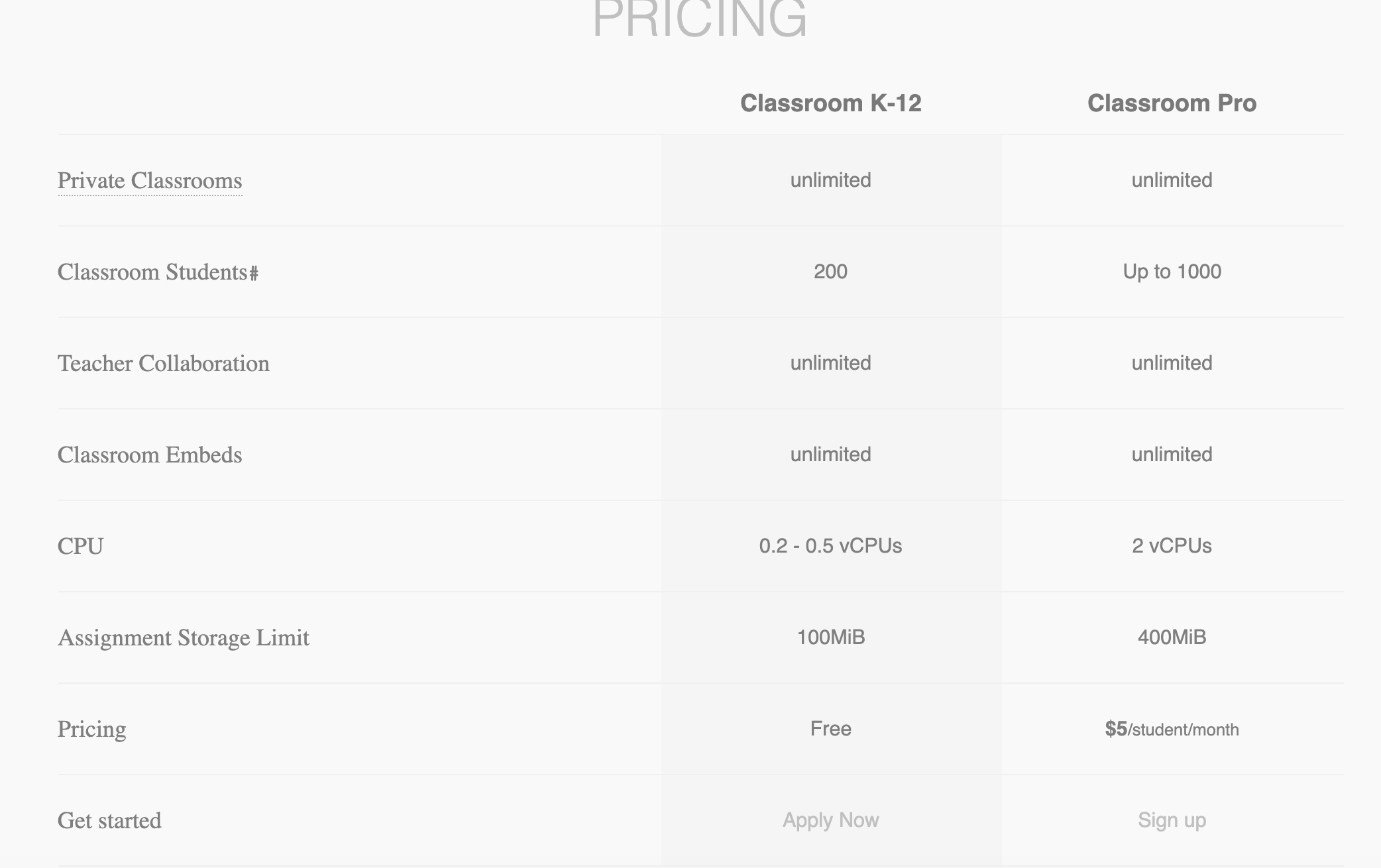
Task: Click the PRICING page heading
Action: point(700,19)
